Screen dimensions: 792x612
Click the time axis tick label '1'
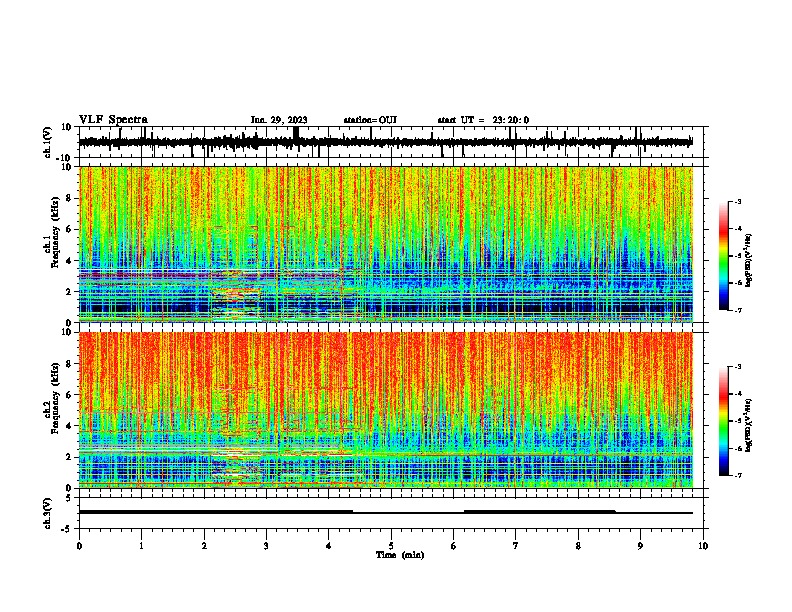click(x=142, y=546)
